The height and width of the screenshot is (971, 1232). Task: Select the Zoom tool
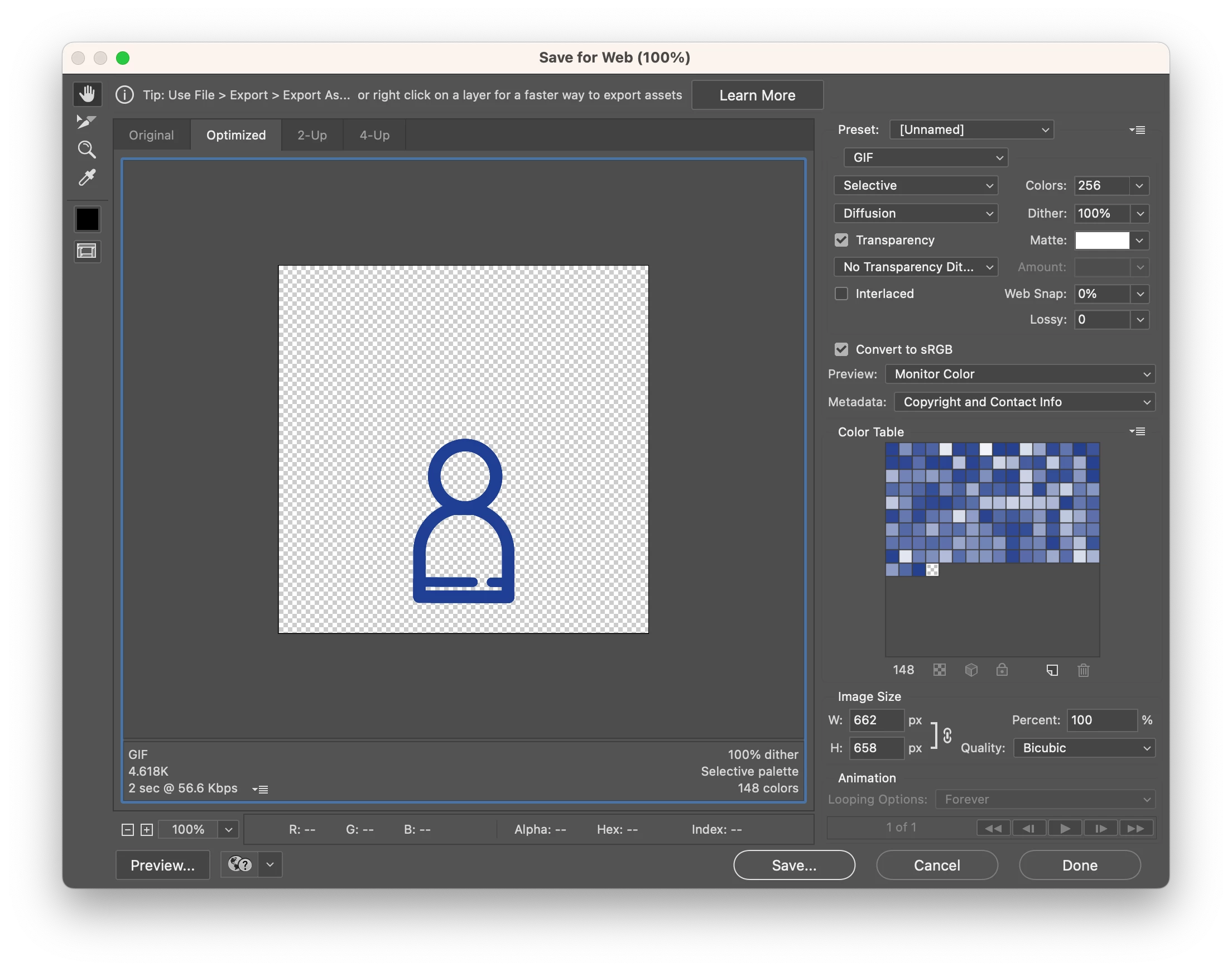[x=86, y=150]
